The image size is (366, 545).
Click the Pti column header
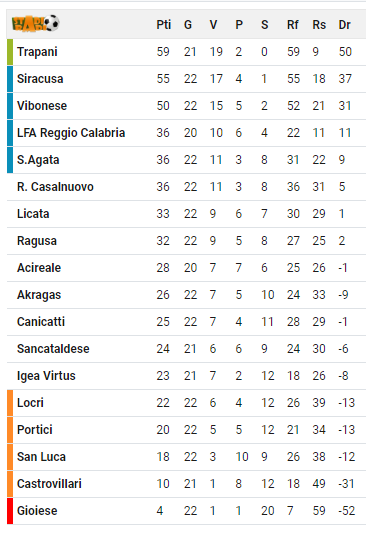click(x=163, y=25)
